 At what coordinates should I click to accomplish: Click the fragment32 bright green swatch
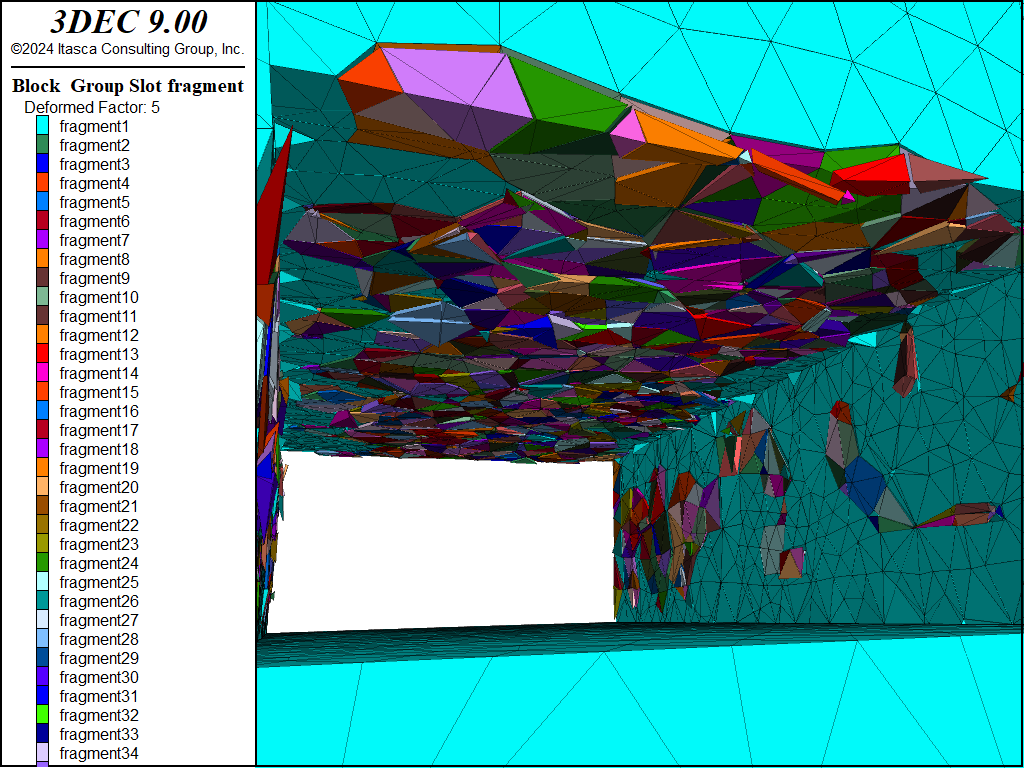[43, 716]
